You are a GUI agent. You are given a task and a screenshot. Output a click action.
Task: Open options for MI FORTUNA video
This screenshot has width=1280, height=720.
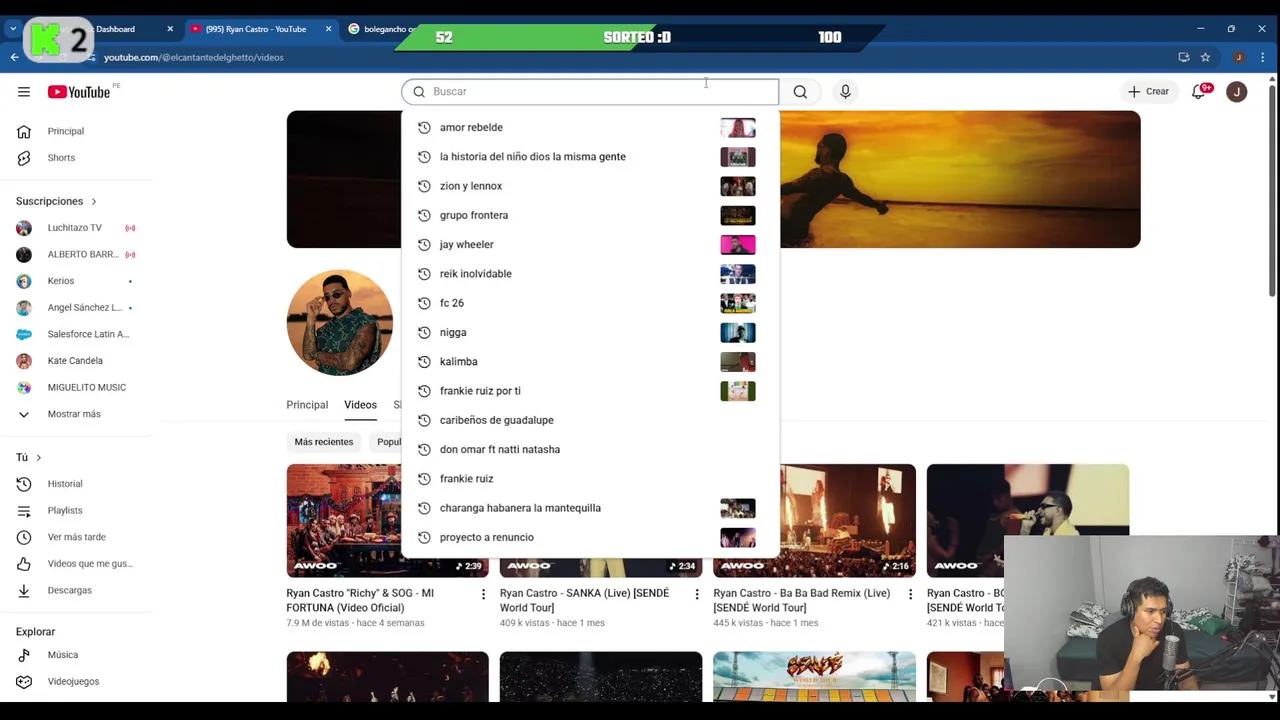pos(483,594)
